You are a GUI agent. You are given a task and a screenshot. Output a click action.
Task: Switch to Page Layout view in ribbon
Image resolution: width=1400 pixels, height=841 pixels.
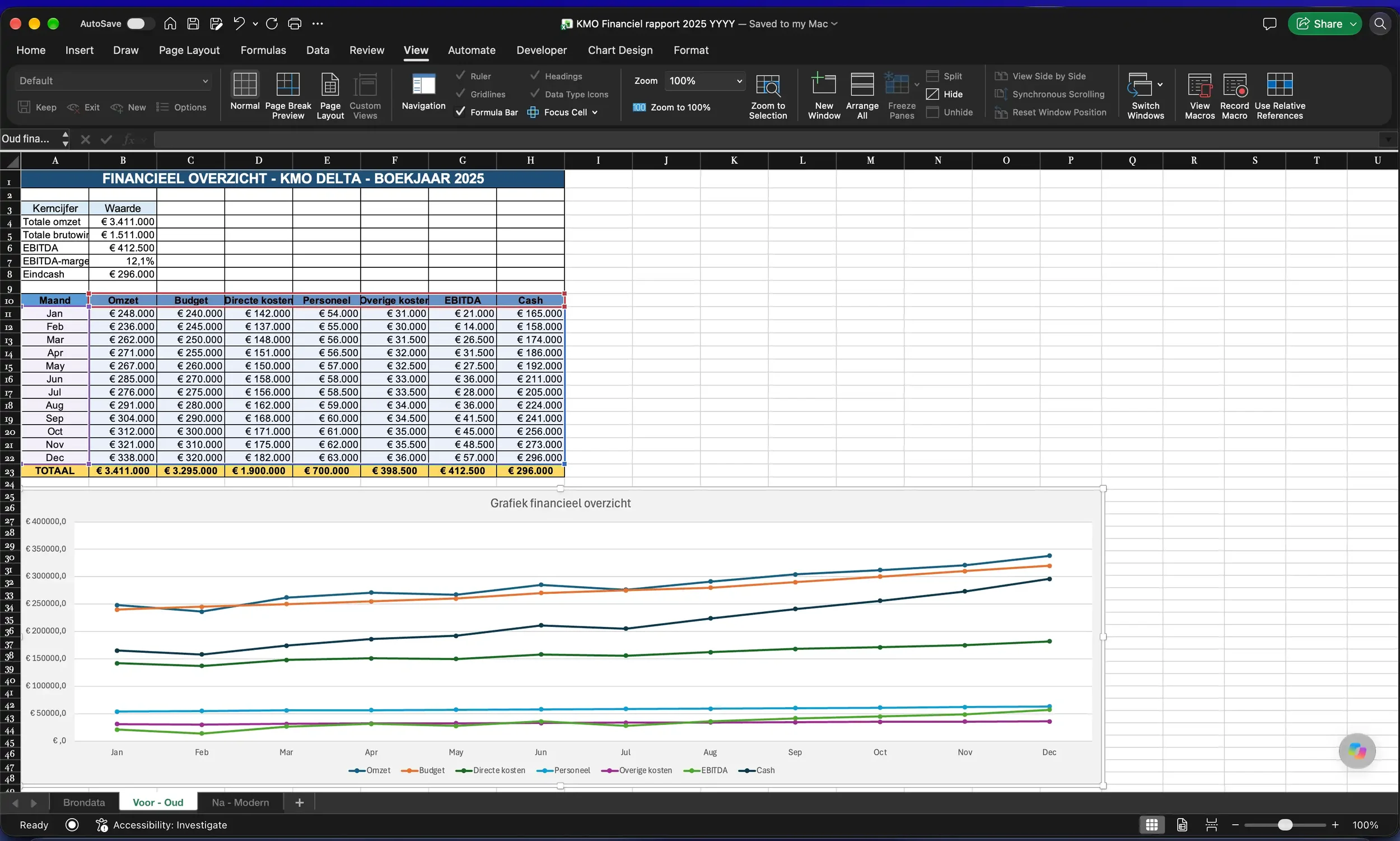(x=330, y=95)
